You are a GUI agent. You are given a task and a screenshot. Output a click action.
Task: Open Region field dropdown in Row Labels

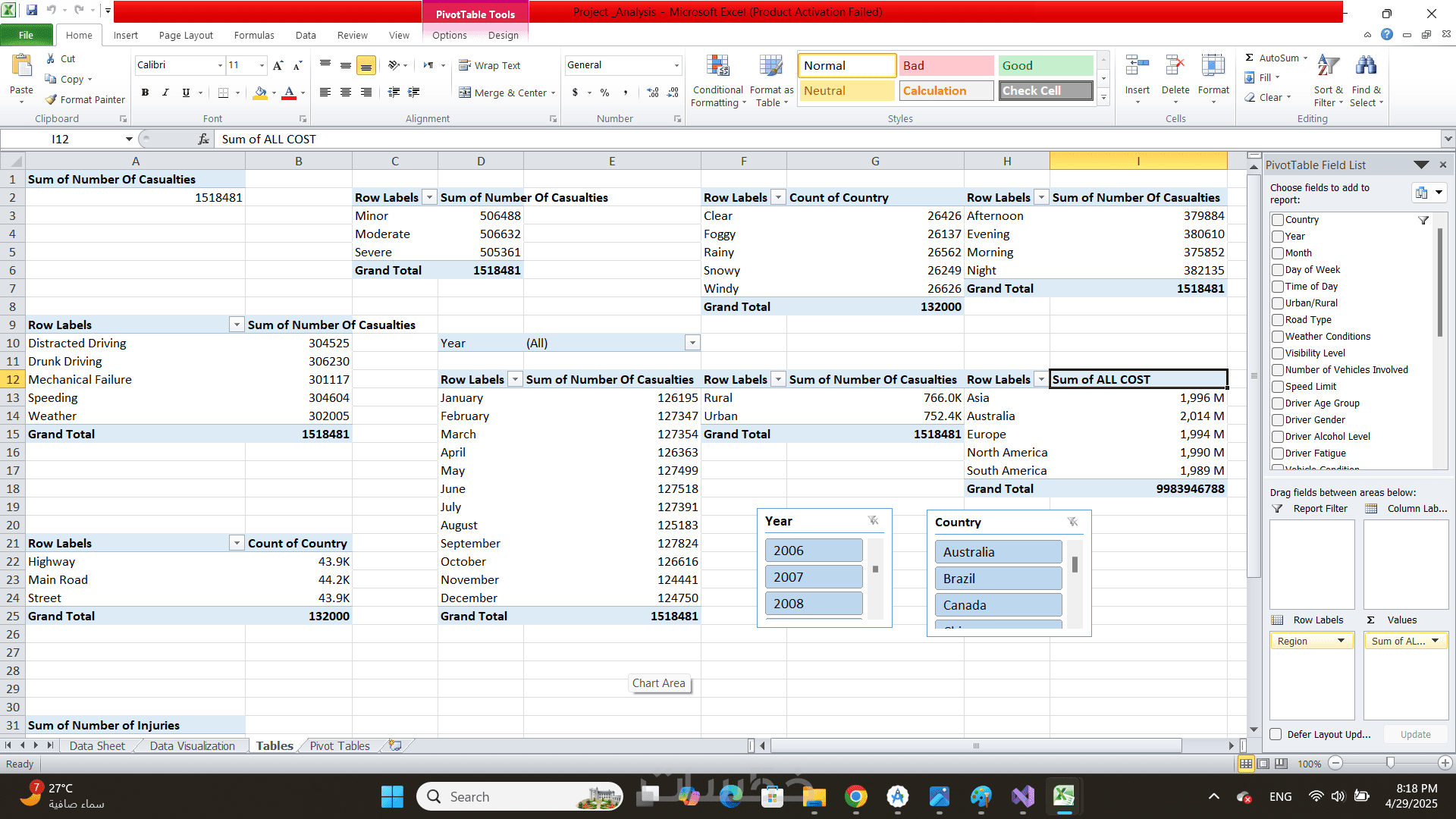pos(1341,641)
